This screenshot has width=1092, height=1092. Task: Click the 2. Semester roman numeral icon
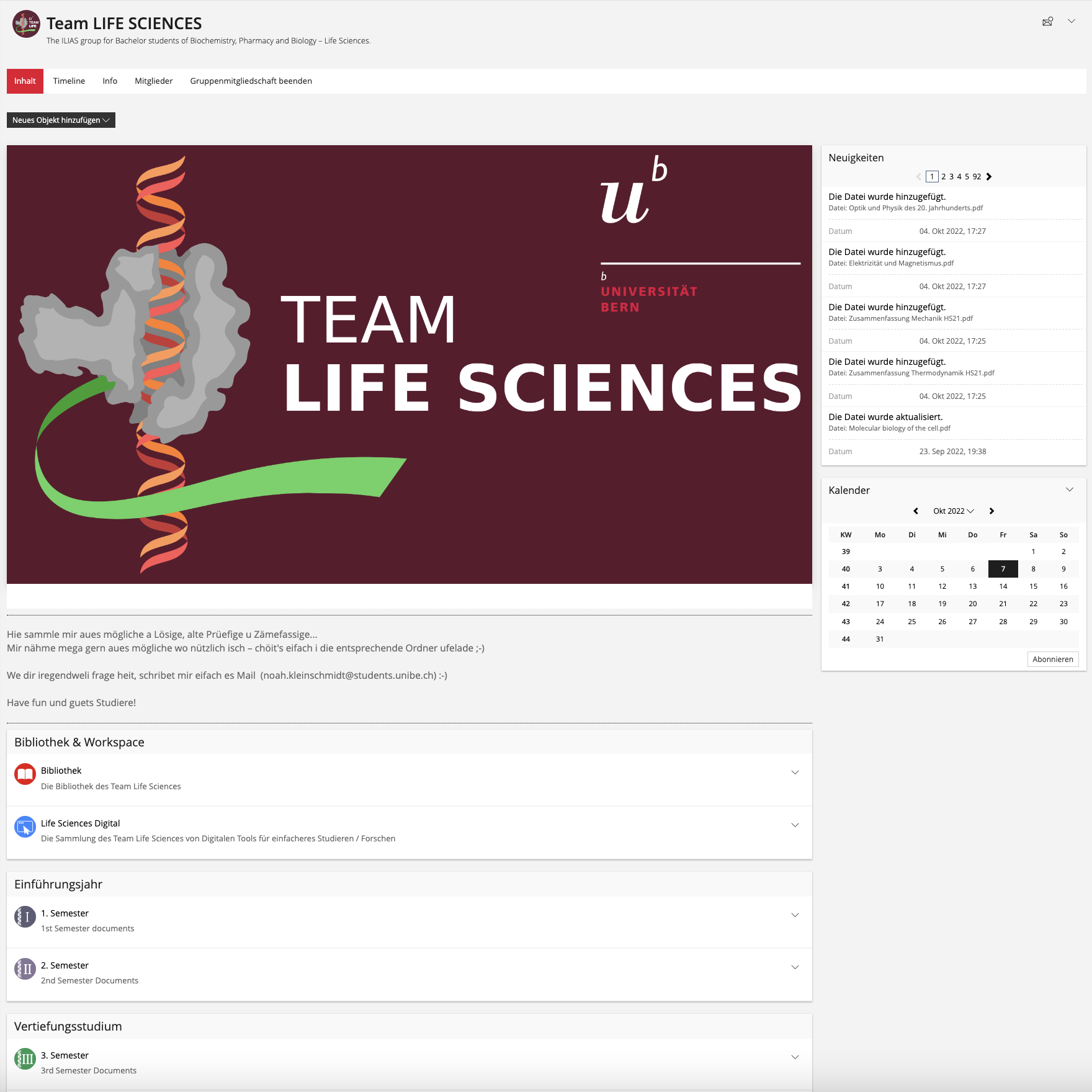click(x=25, y=969)
